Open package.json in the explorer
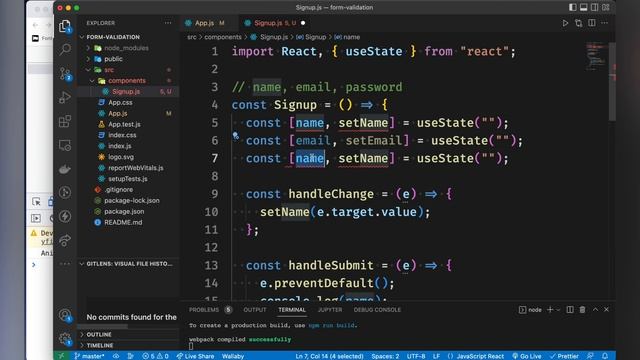640x360 pixels. click(124, 211)
